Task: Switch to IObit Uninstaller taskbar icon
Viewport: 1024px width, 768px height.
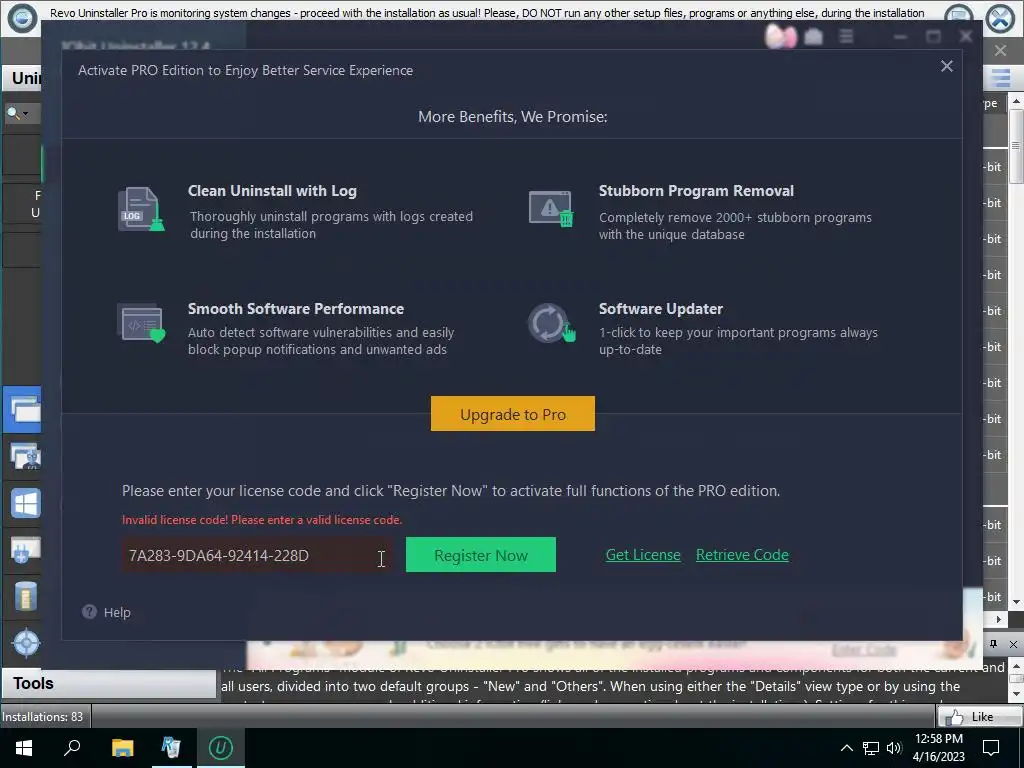Action: tap(221, 747)
